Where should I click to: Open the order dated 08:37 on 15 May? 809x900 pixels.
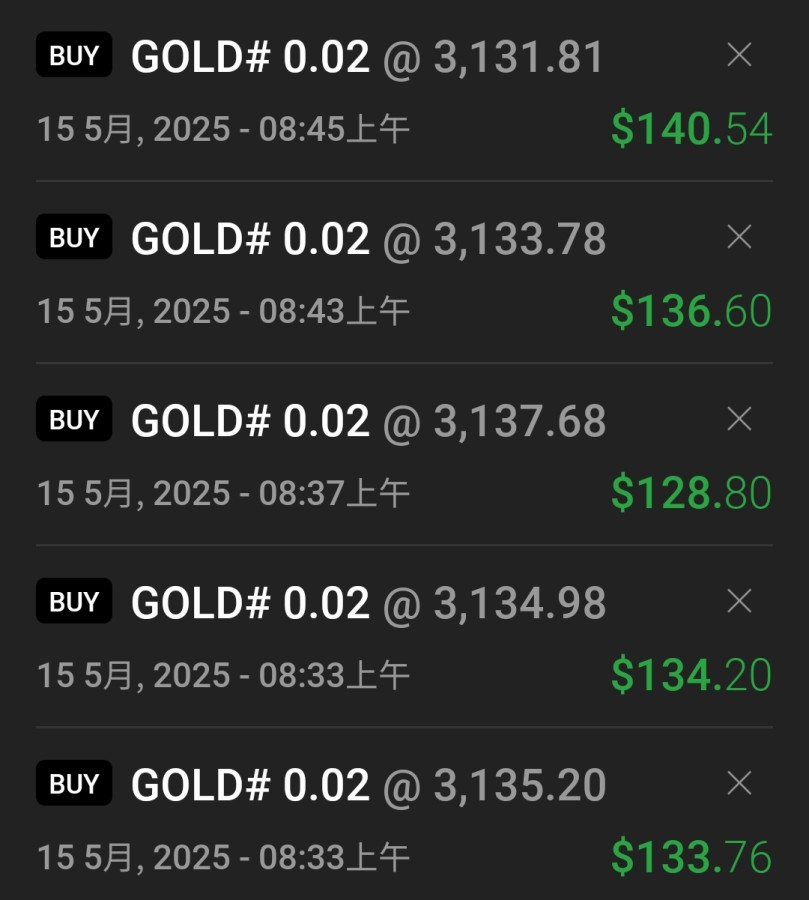click(223, 493)
